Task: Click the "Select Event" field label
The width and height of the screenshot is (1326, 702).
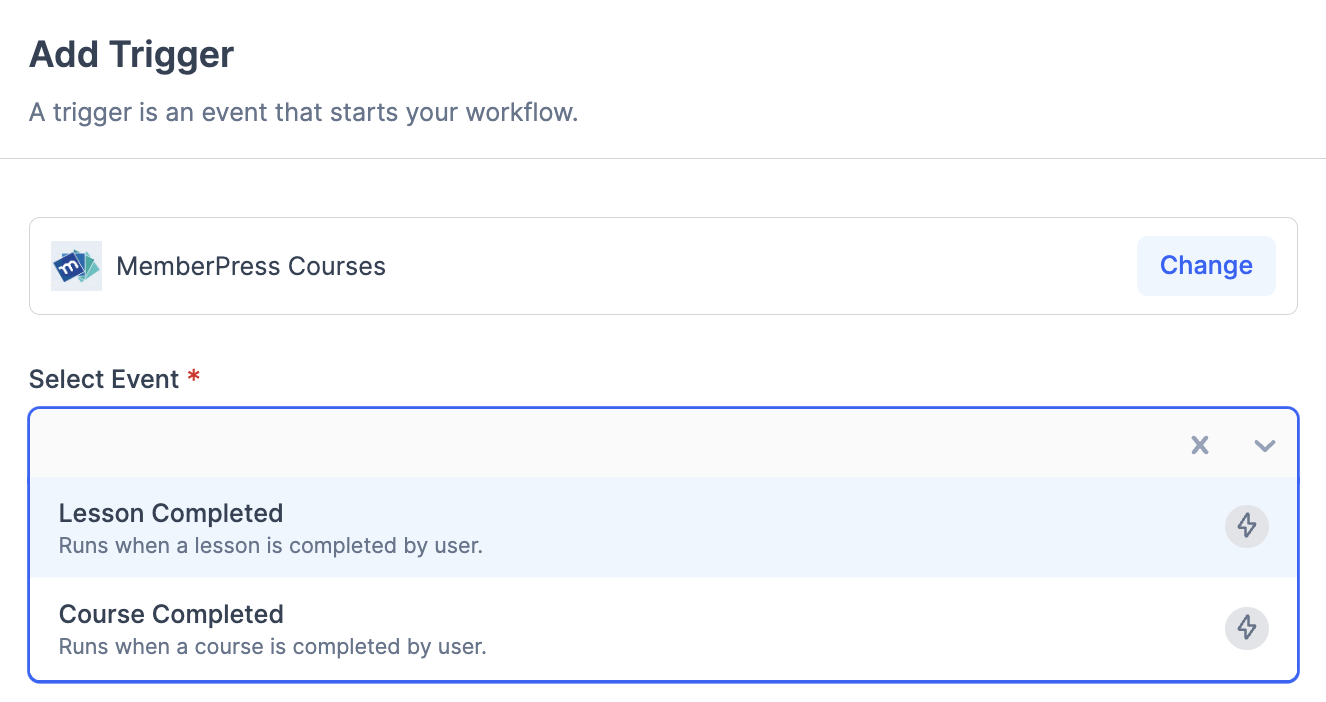Action: click(104, 380)
